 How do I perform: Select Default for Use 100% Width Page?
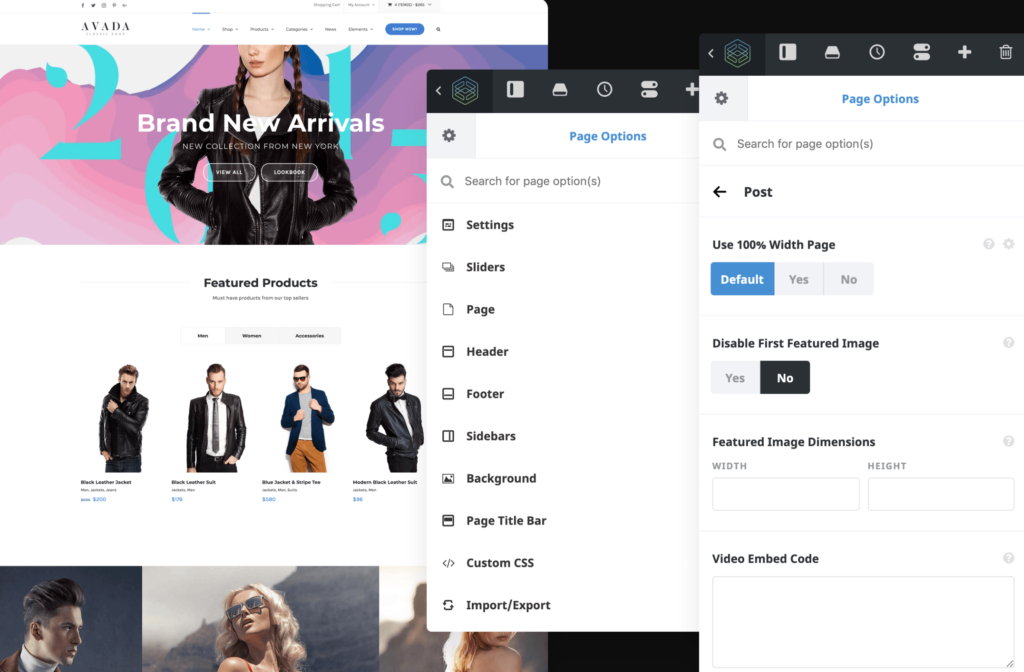click(743, 279)
